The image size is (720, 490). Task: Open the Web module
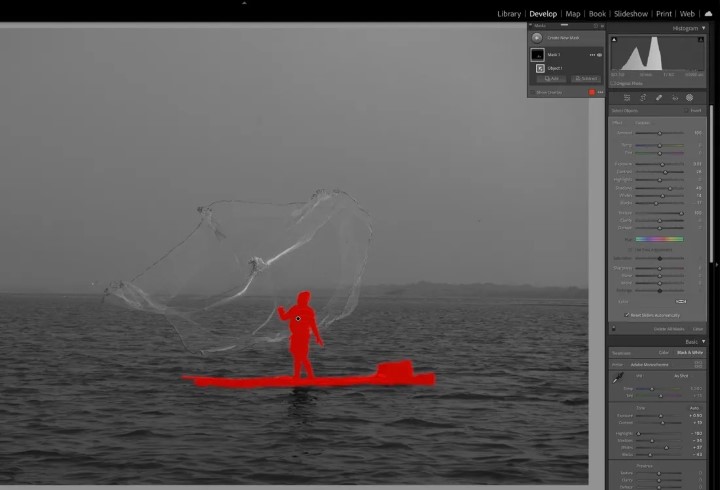click(687, 14)
